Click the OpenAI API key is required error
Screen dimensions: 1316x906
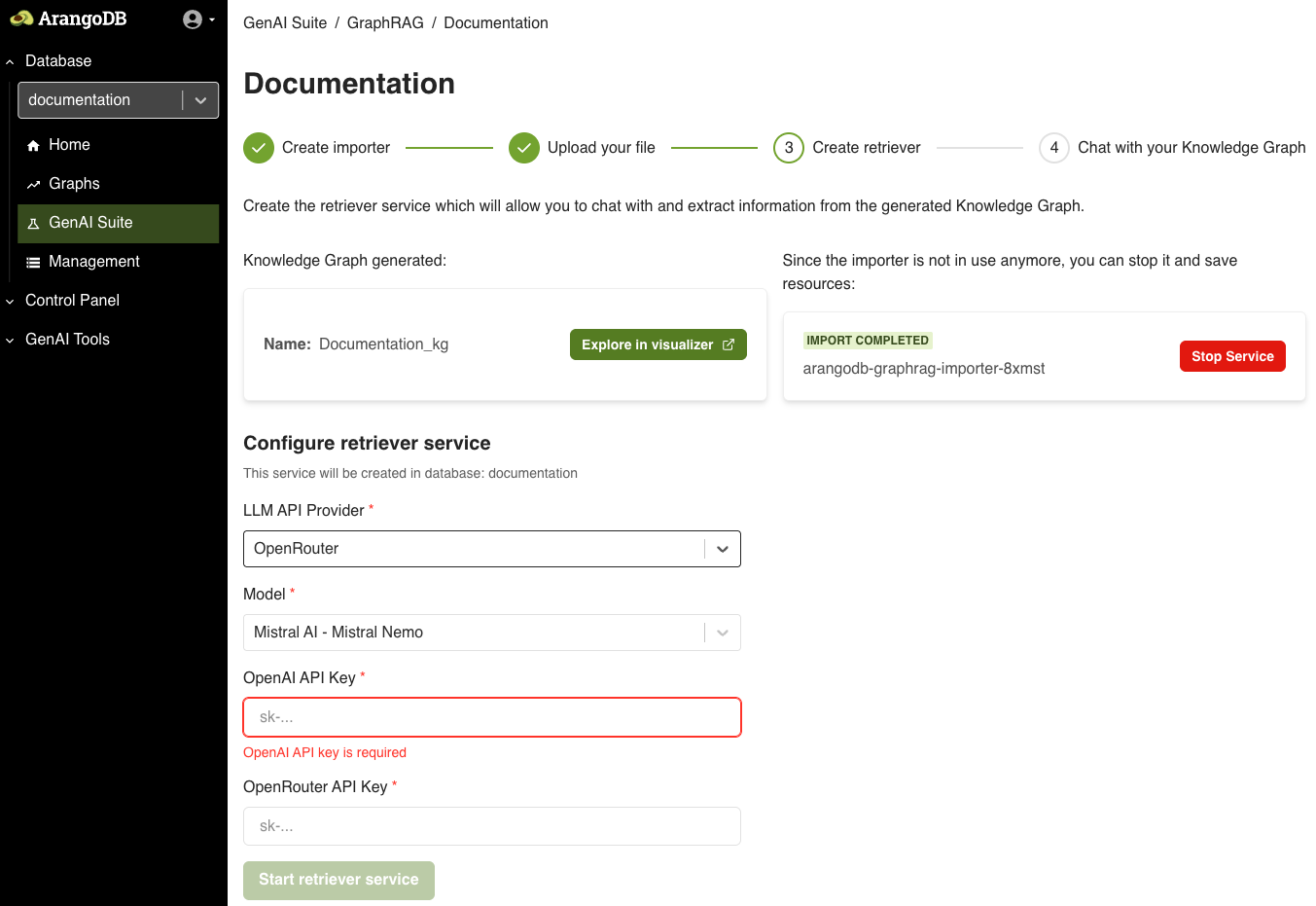point(325,752)
